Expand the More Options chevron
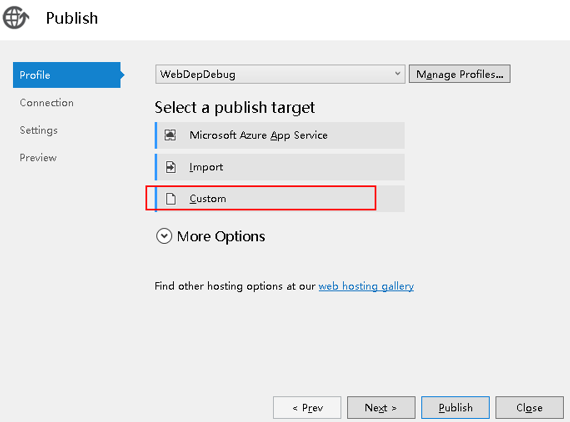The image size is (570, 422). 164,236
